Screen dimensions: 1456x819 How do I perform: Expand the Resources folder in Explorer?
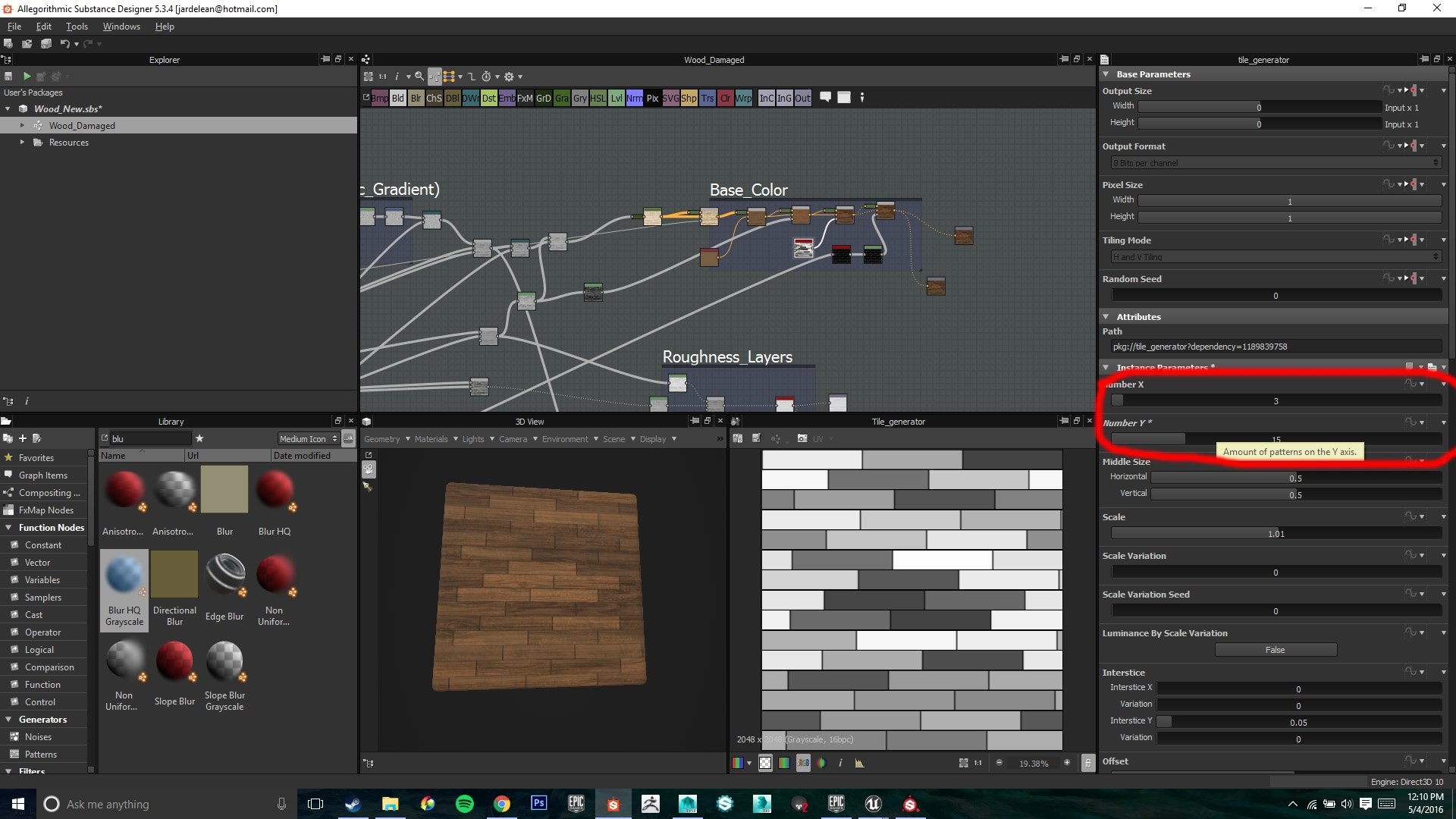click(x=22, y=143)
